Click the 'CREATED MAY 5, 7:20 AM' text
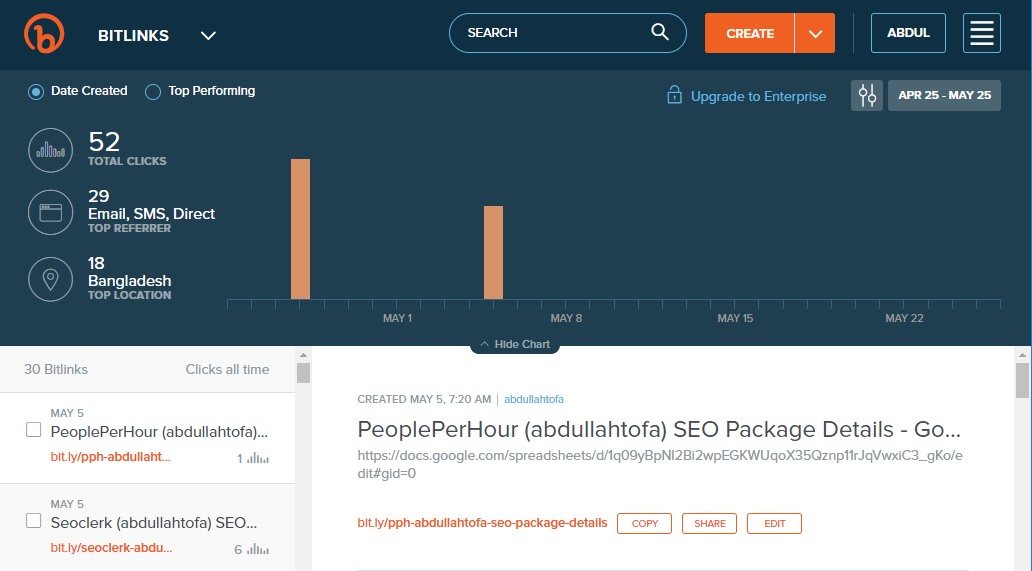Image resolution: width=1032 pixels, height=571 pixels. point(424,399)
